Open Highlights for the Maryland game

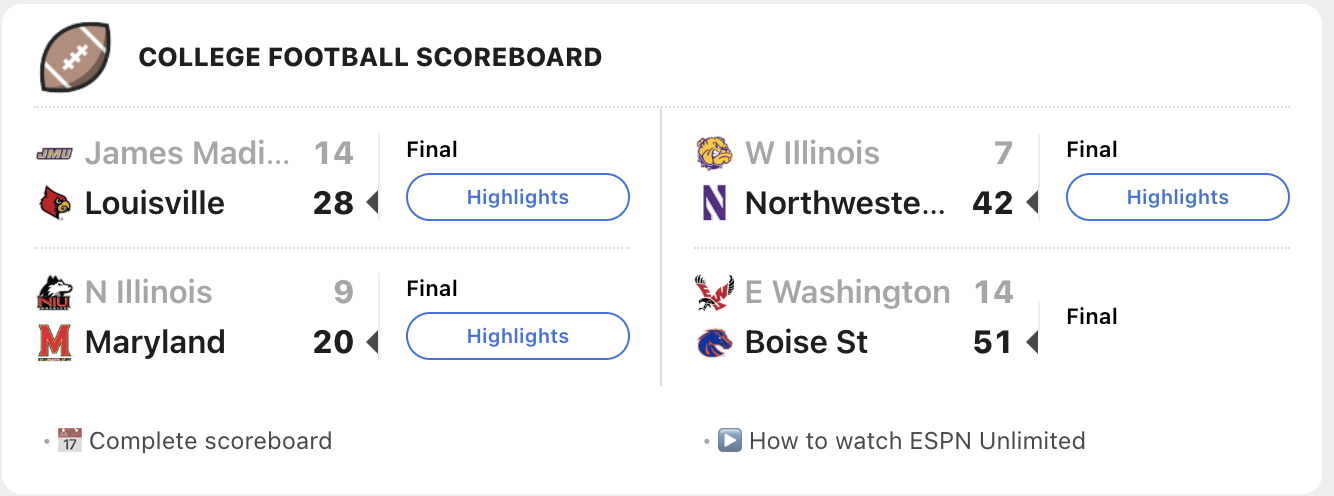click(x=517, y=336)
